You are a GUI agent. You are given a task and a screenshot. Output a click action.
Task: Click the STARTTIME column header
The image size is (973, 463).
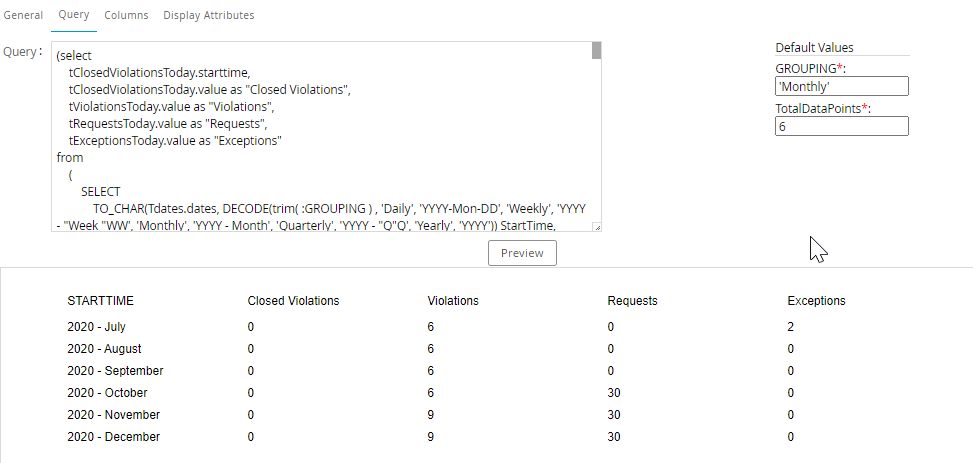pos(101,301)
